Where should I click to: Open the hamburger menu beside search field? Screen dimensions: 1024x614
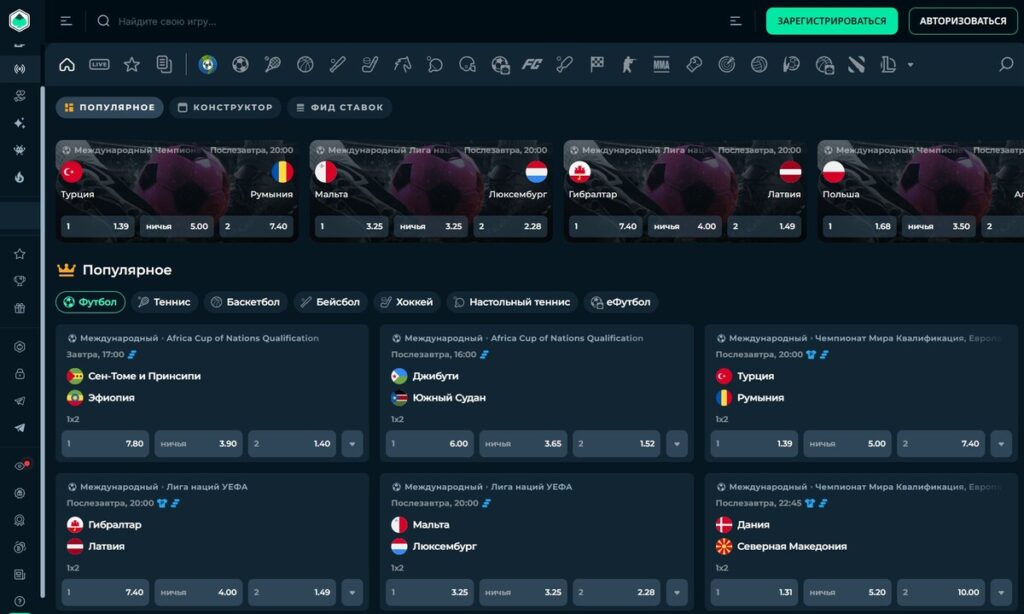66,21
